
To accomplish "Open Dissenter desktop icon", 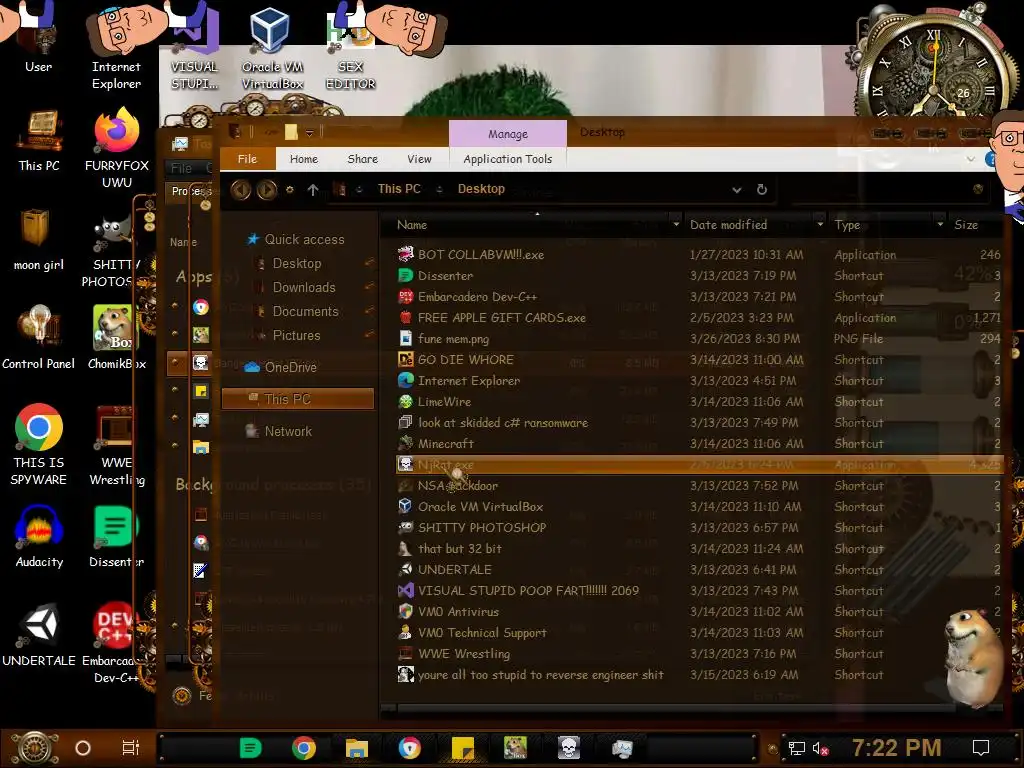I will (116, 537).
